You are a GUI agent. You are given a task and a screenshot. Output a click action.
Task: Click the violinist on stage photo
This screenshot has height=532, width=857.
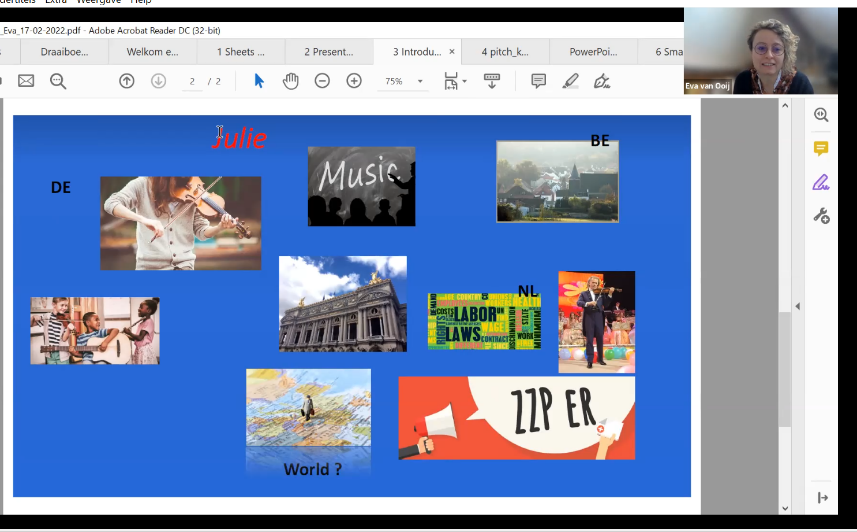597,322
